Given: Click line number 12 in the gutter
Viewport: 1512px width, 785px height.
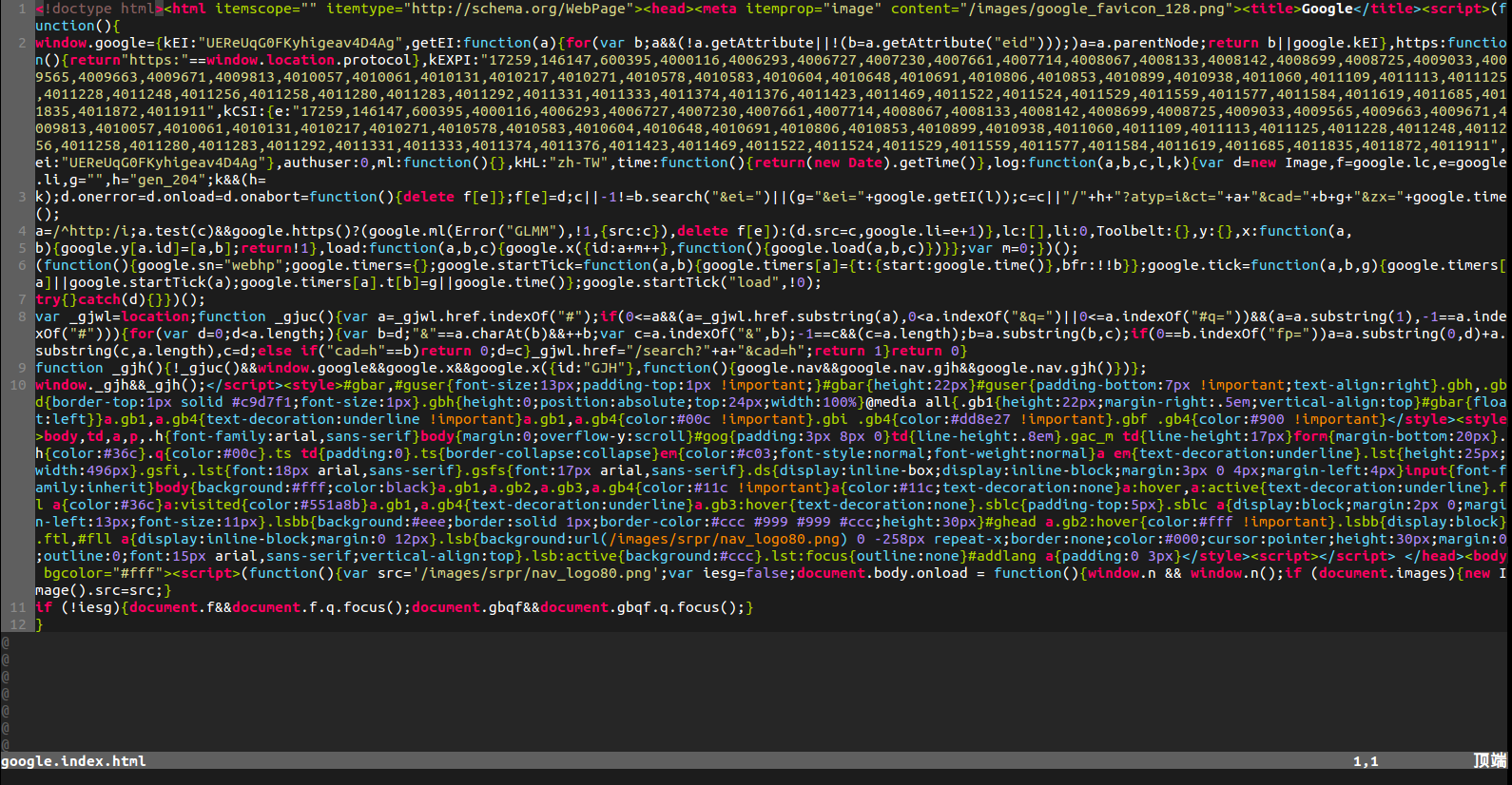Looking at the screenshot, I should coord(18,624).
